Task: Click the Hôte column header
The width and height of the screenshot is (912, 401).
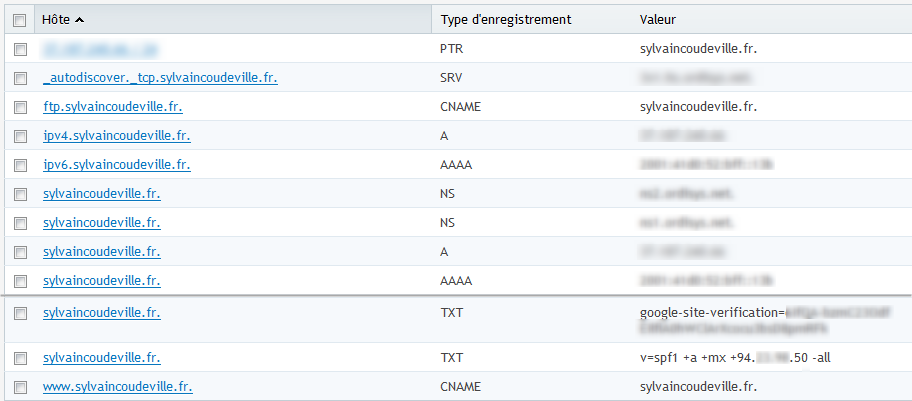Action: pyautogui.click(x=56, y=20)
